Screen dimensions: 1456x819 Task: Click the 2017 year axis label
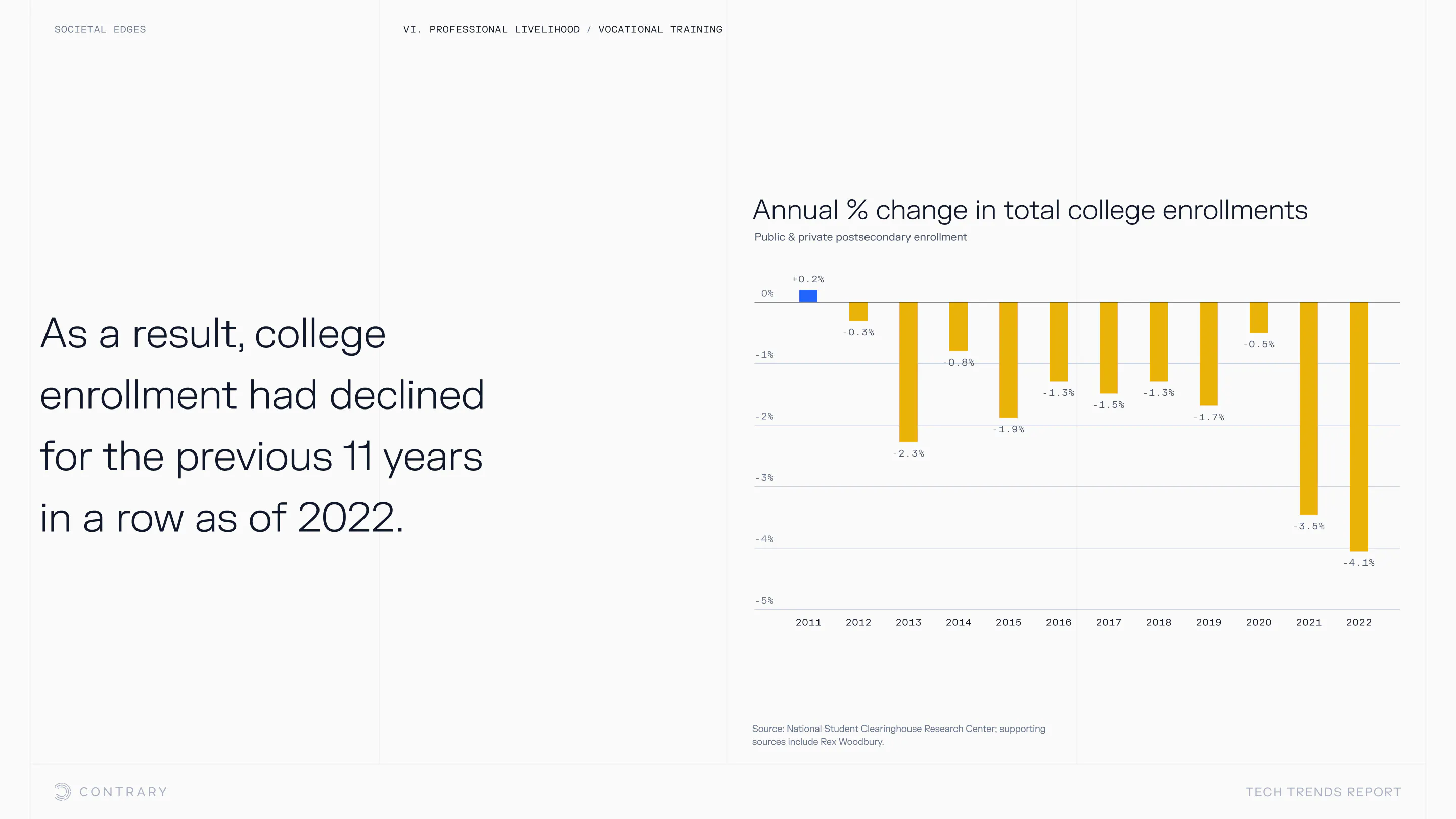click(x=1108, y=622)
